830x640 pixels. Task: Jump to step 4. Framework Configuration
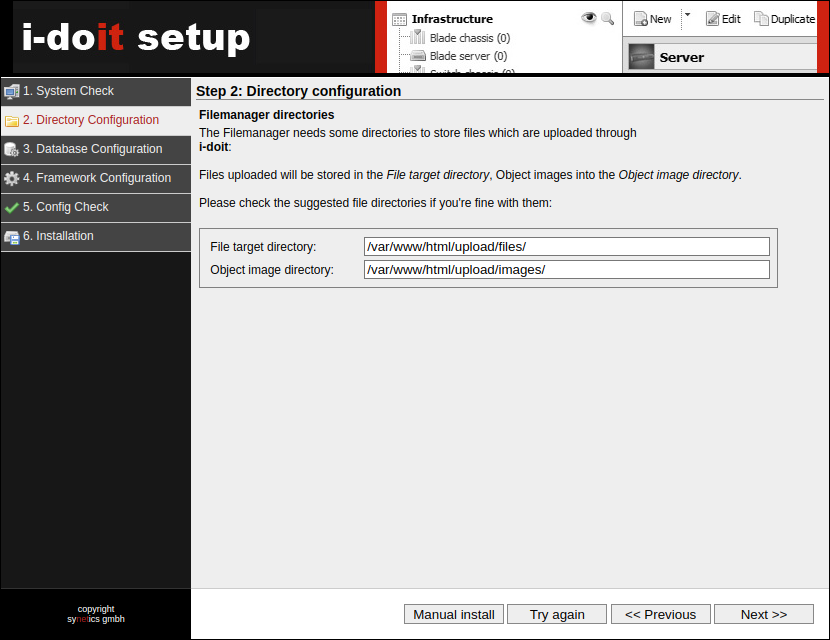point(96,178)
